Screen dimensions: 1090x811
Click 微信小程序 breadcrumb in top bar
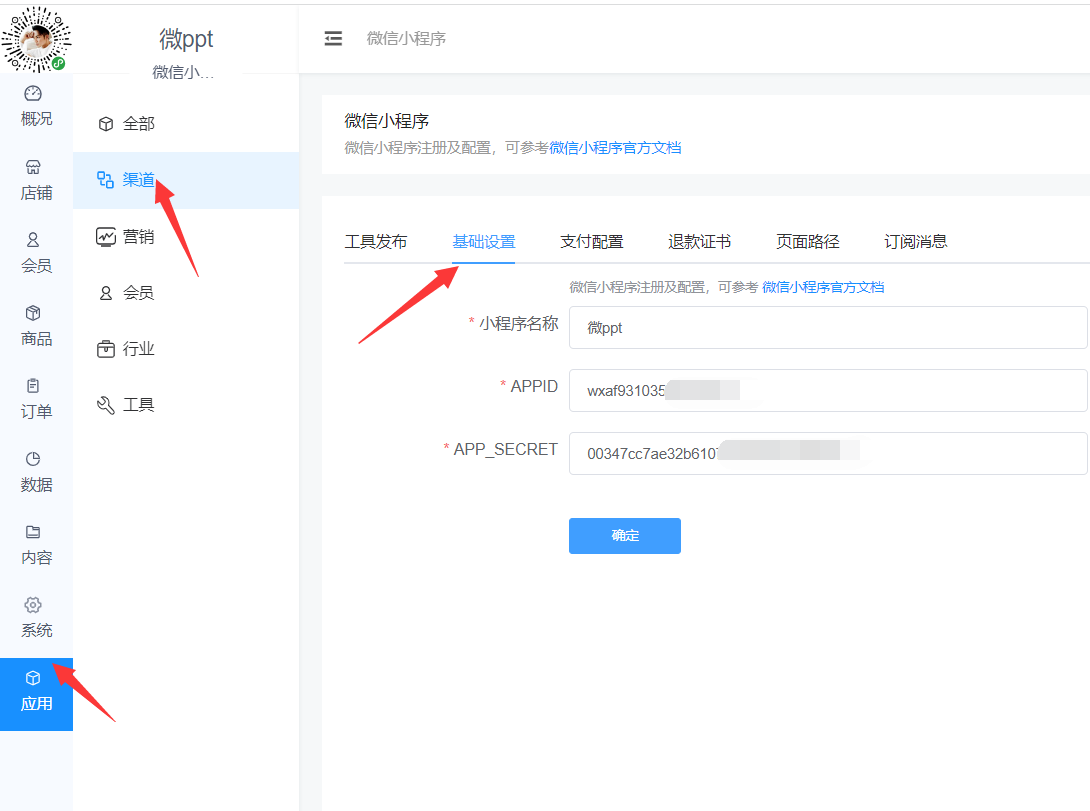[407, 39]
